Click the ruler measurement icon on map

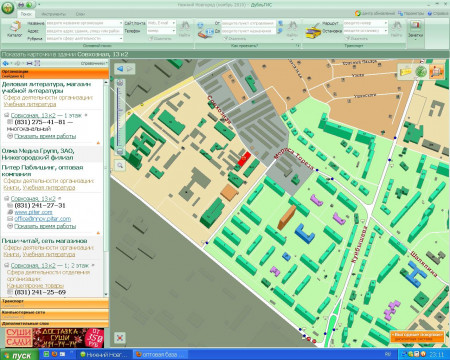[406, 71]
